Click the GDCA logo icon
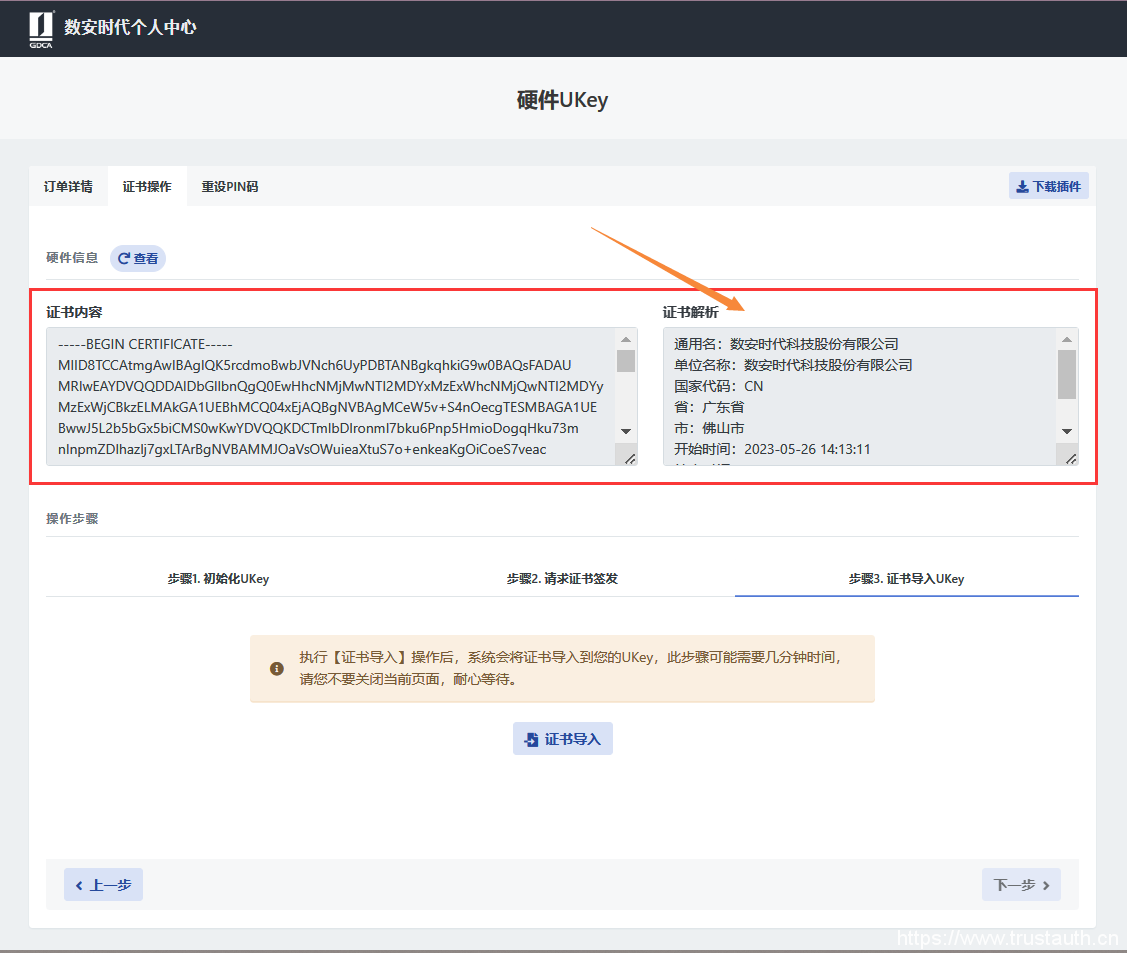Image resolution: width=1127 pixels, height=953 pixels. click(41, 29)
